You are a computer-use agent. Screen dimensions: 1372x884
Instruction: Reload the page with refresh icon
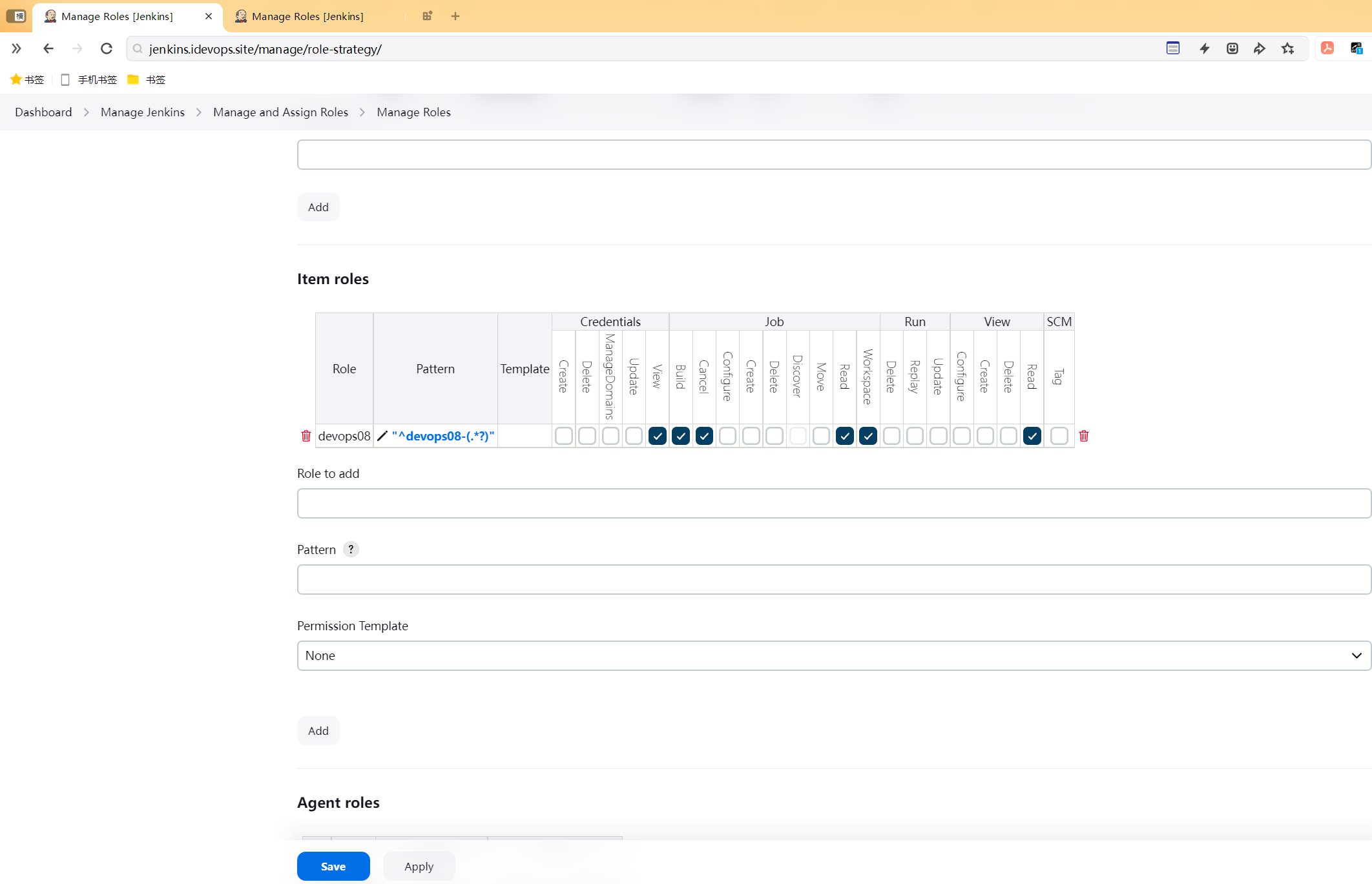(x=107, y=48)
